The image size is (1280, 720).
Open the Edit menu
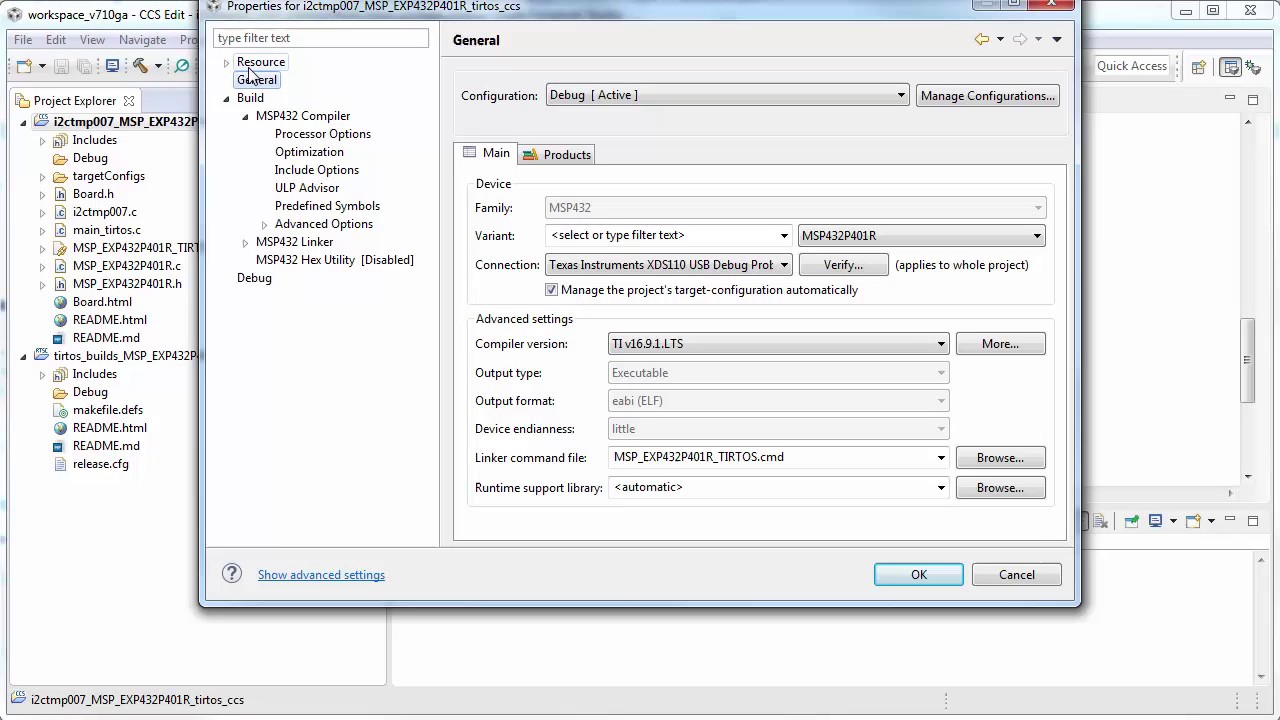pos(56,40)
